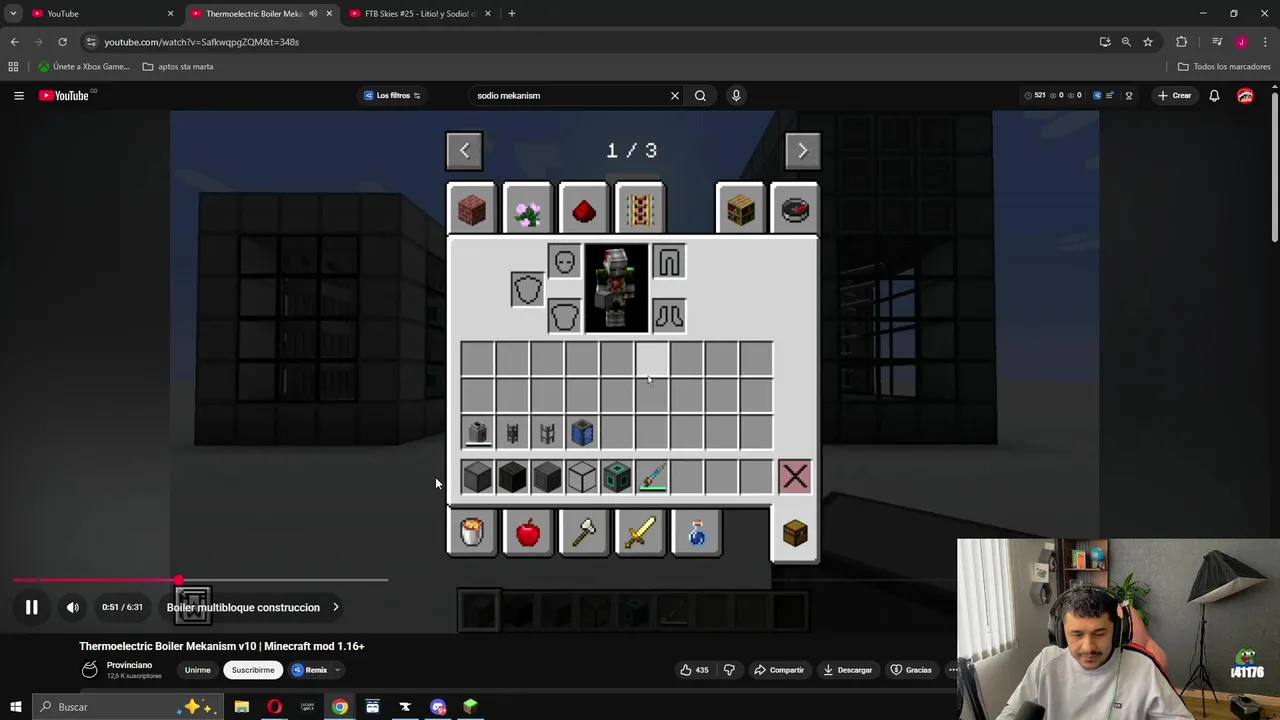1280x720 pixels.
Task: Click the Unirme button
Action: coord(197,670)
